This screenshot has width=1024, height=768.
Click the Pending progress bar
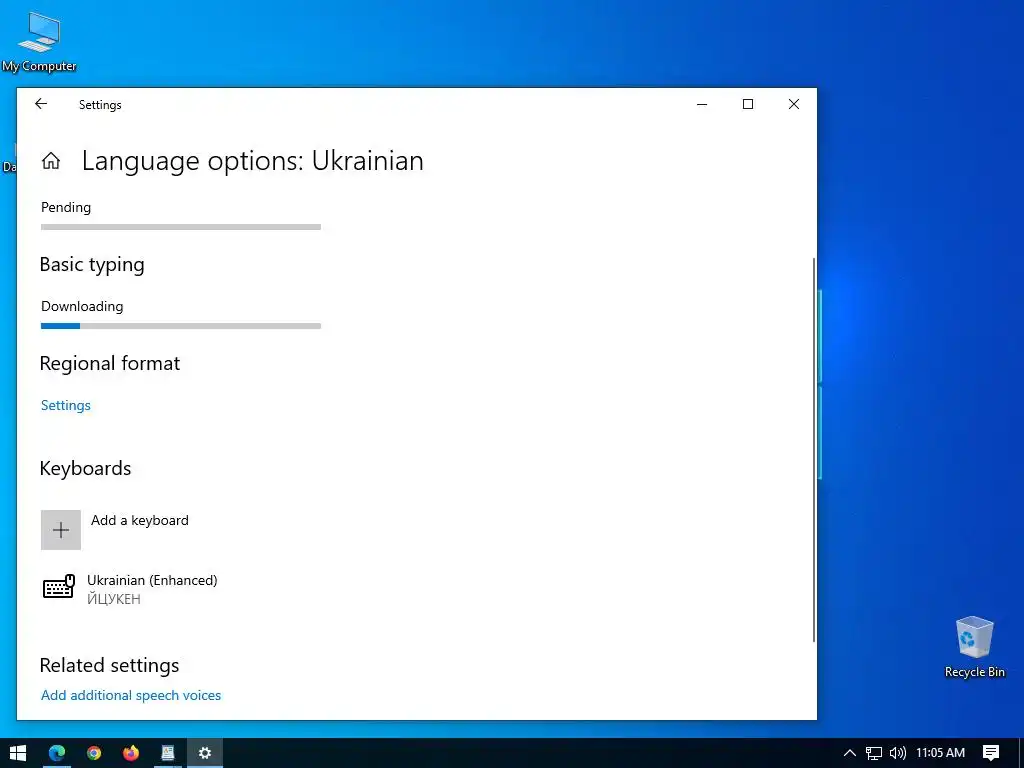point(181,227)
